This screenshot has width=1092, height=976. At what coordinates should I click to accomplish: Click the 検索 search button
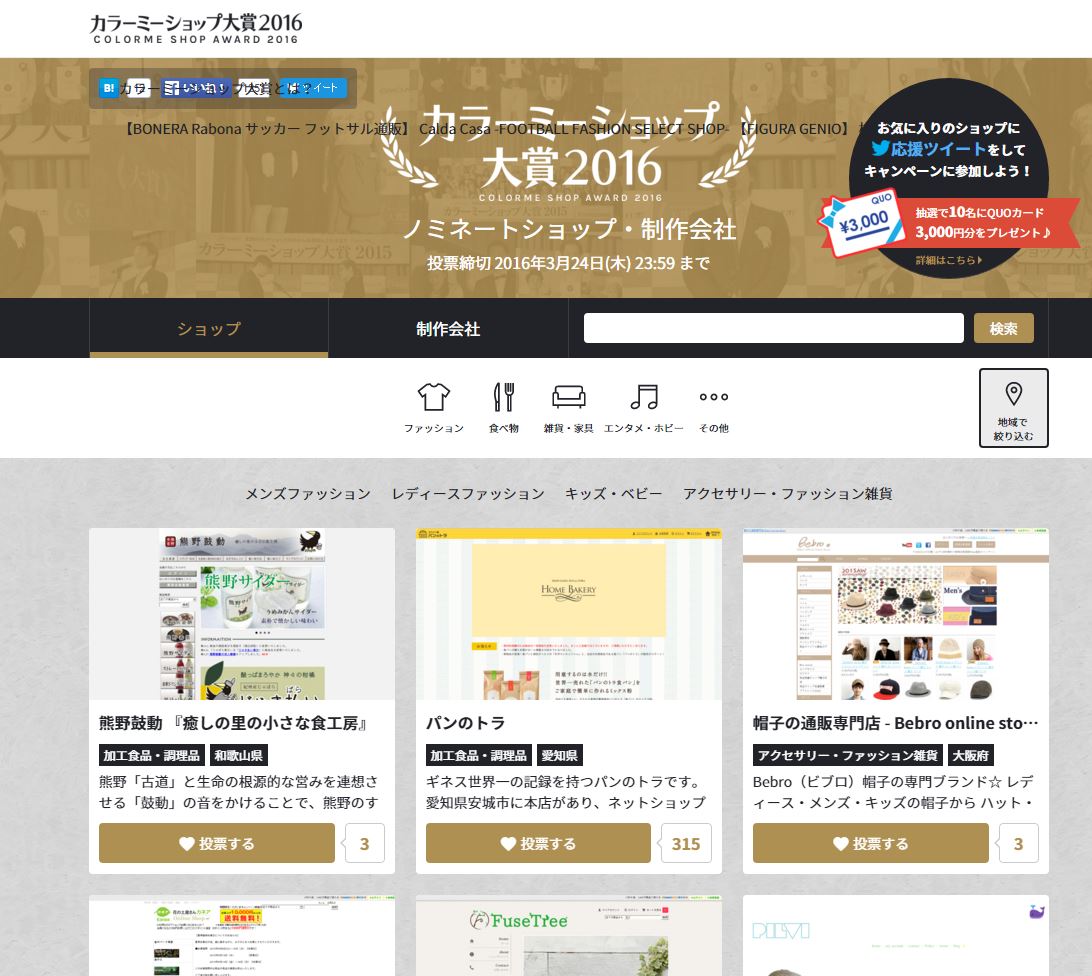tap(1004, 328)
